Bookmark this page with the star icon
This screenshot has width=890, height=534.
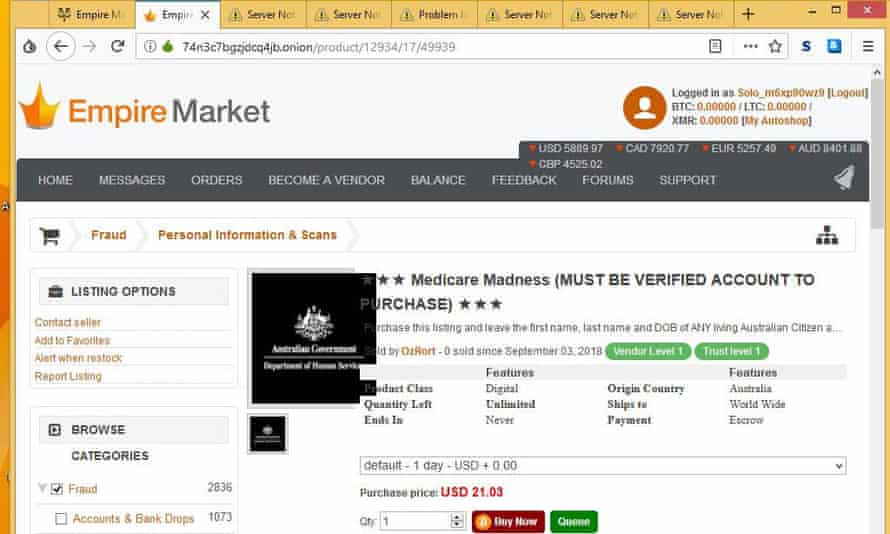(775, 47)
